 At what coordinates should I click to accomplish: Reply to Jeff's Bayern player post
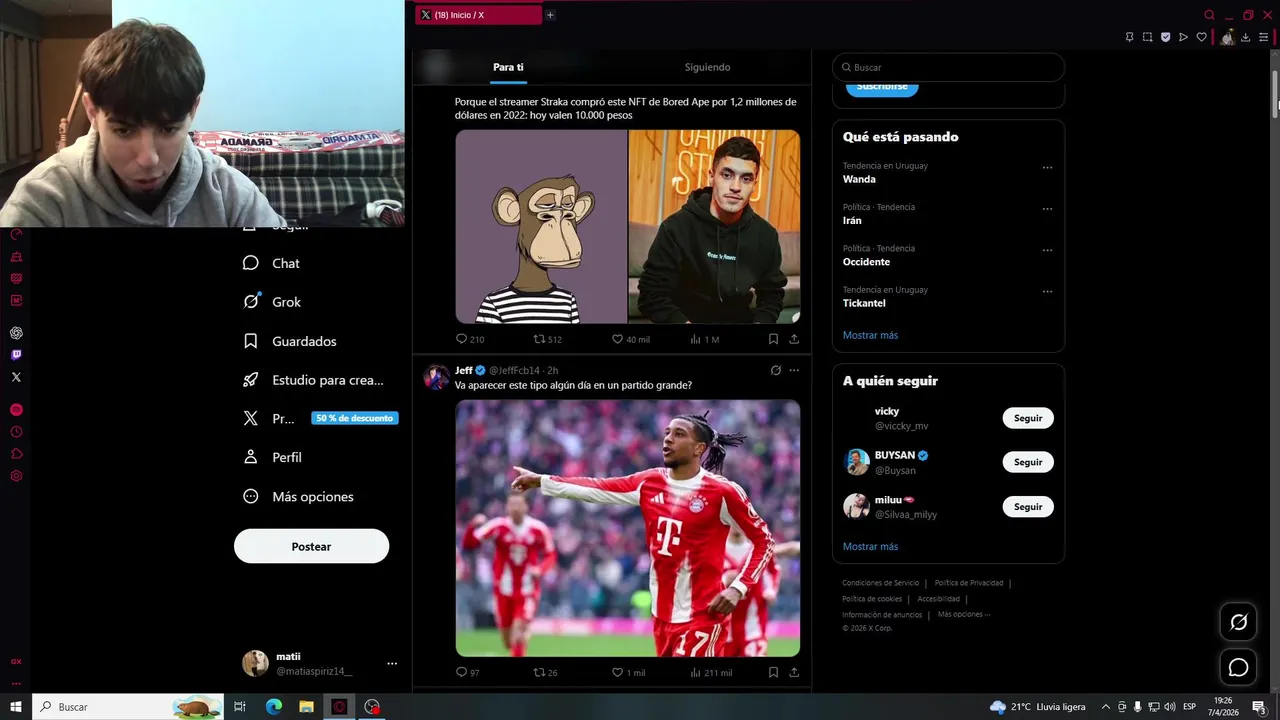[x=467, y=672]
